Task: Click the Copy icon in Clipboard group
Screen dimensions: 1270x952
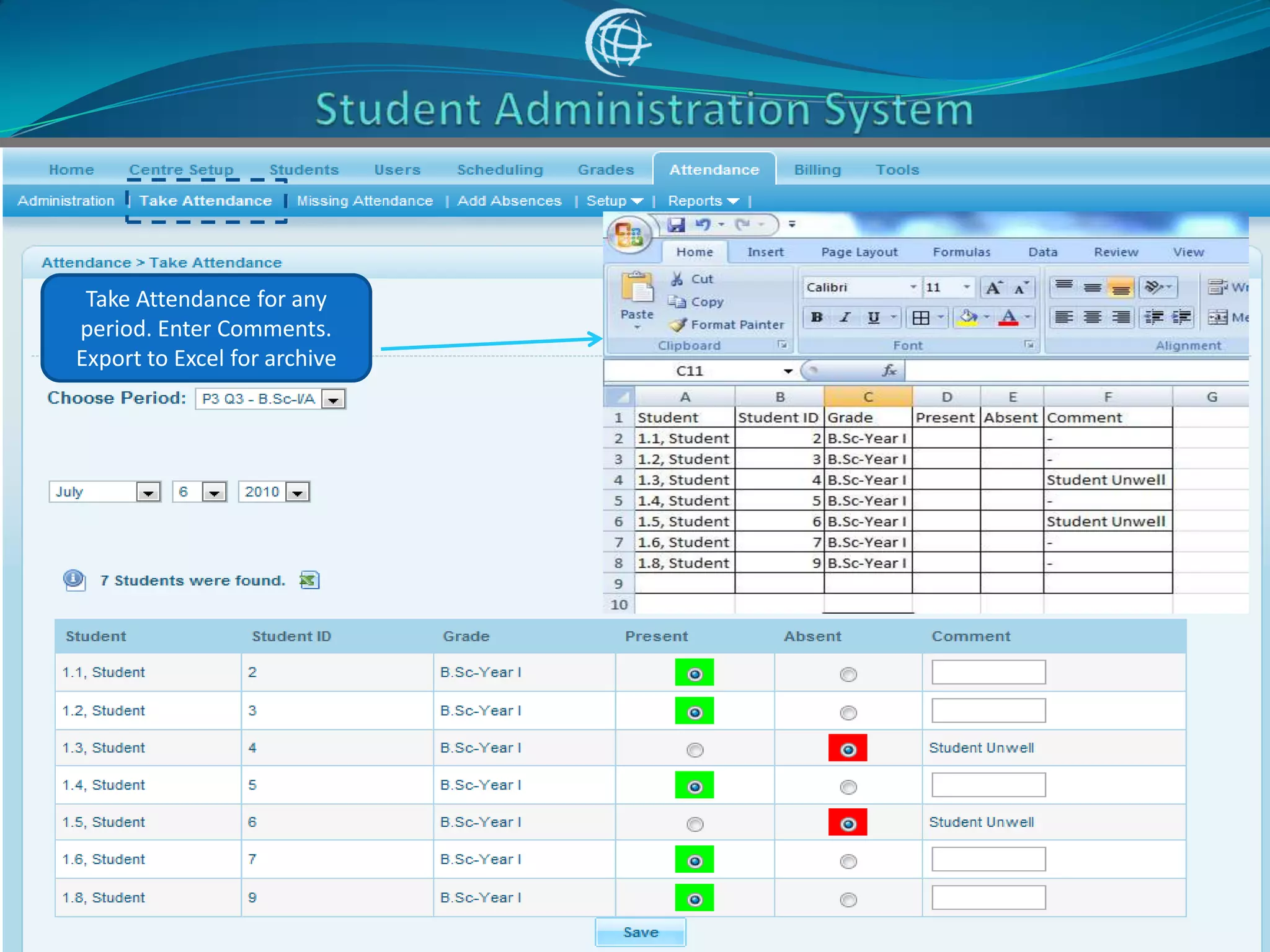Action: (x=677, y=302)
